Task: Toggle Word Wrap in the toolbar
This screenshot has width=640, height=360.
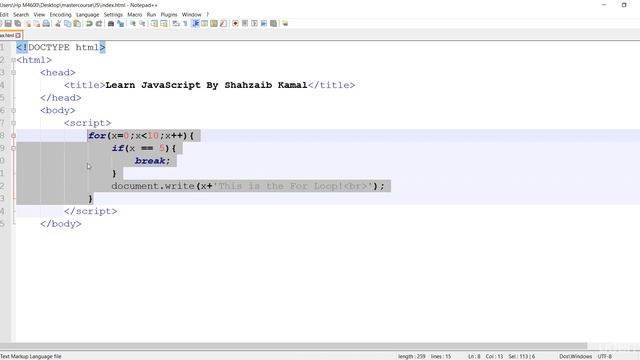Action: coord(176,24)
